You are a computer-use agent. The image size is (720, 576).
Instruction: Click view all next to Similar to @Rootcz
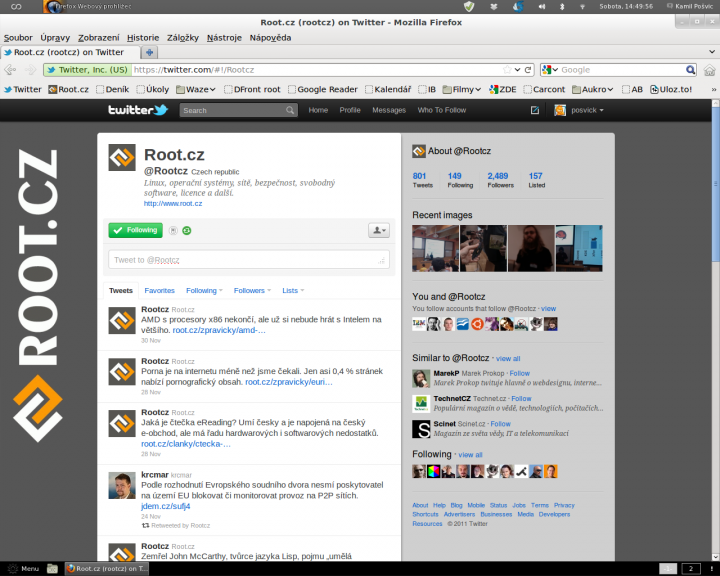pos(508,359)
